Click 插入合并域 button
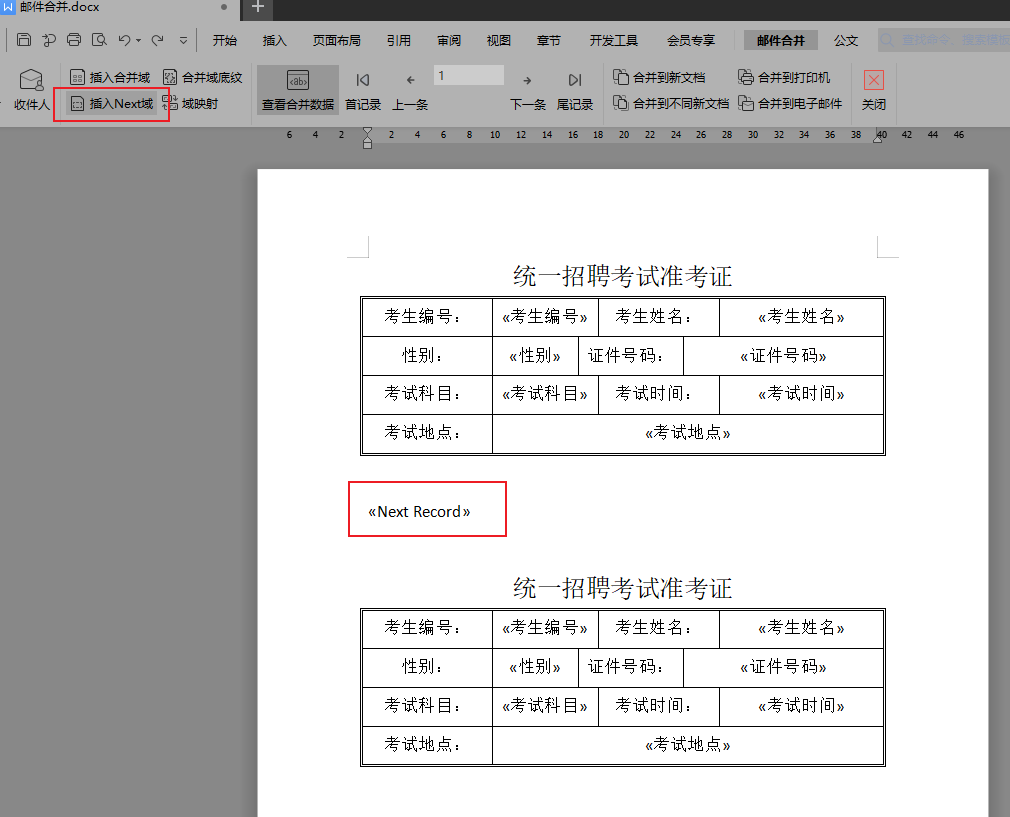Viewport: 1010px width, 817px height. (110, 77)
